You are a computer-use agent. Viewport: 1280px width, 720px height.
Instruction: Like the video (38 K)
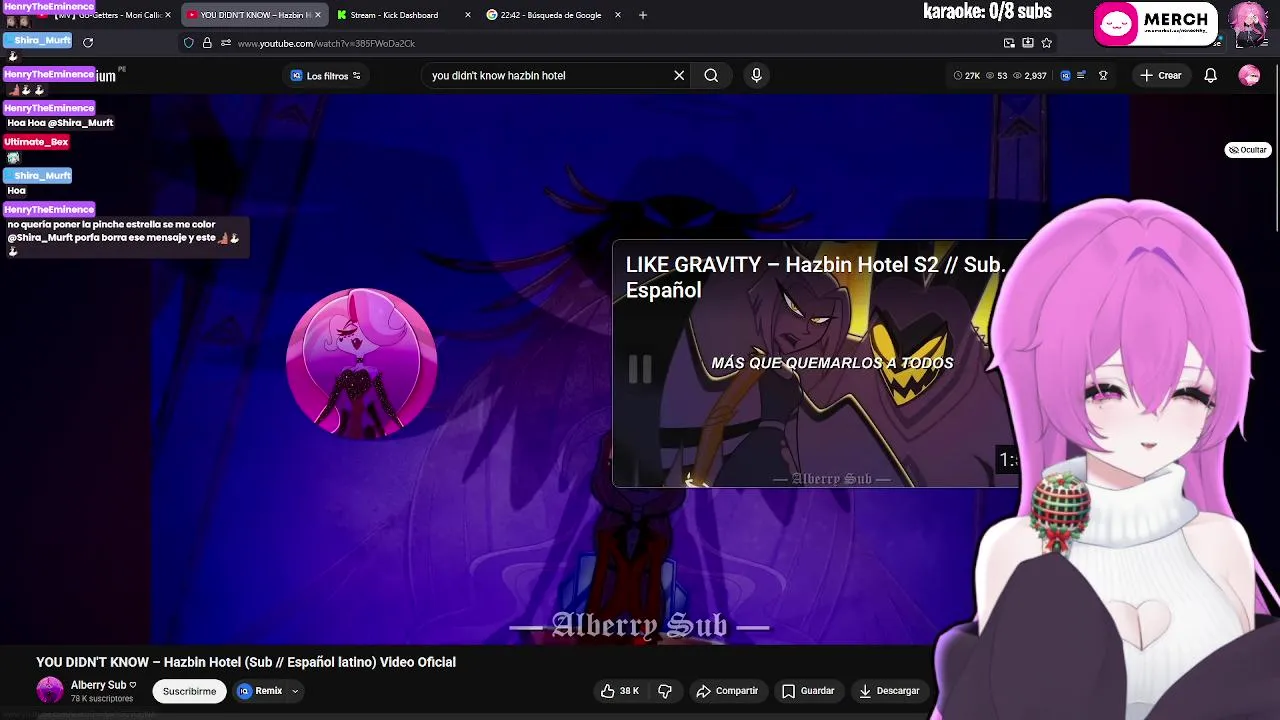(619, 691)
